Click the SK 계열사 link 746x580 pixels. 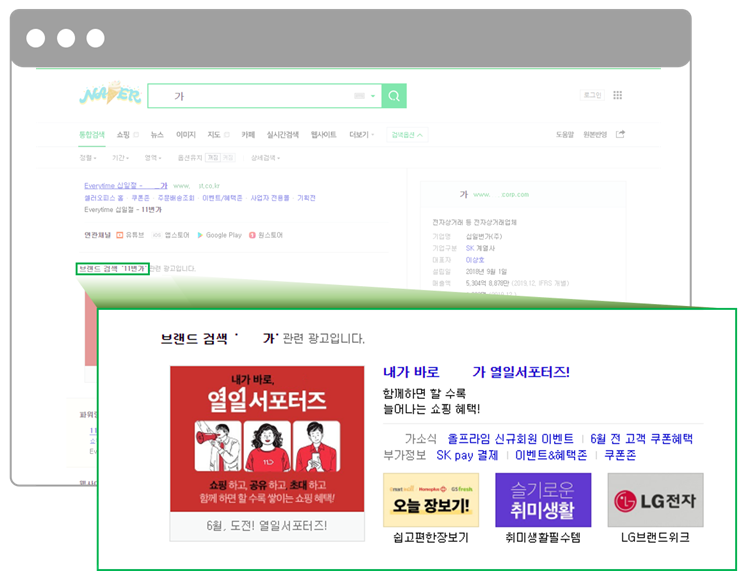click(x=480, y=248)
